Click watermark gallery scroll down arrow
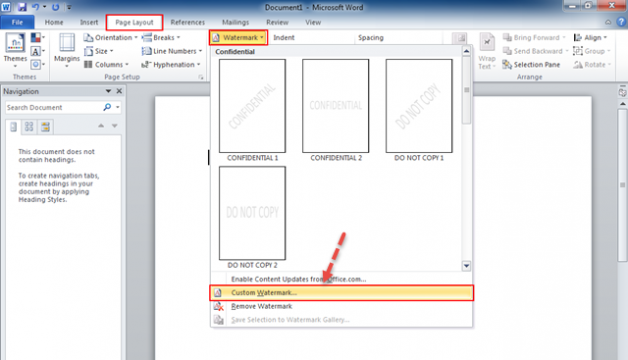Screen dimensions: 628x360 tap(466, 265)
